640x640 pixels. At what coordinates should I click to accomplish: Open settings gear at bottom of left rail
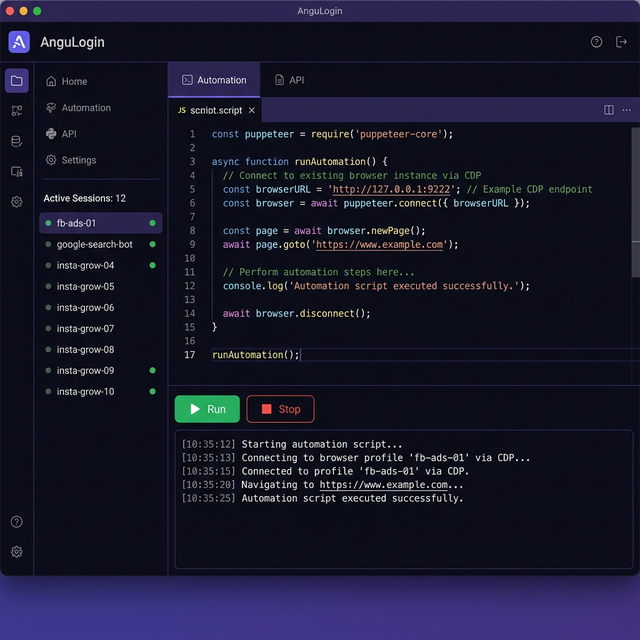click(x=17, y=552)
